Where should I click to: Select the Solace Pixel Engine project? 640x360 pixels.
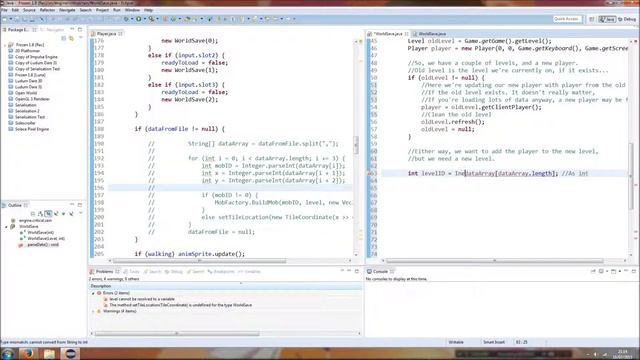31,129
